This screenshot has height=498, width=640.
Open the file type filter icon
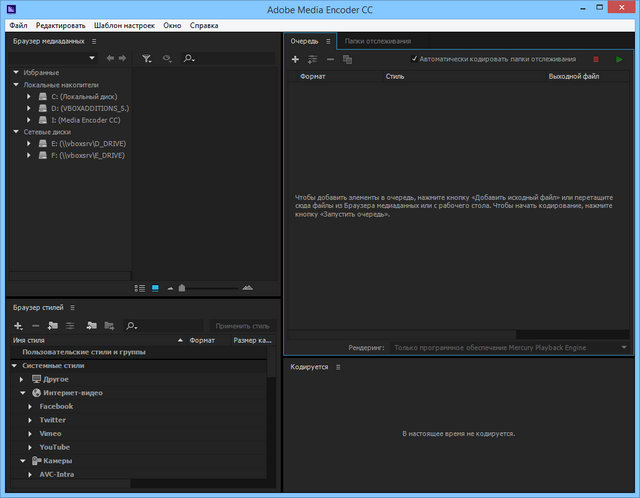(147, 59)
